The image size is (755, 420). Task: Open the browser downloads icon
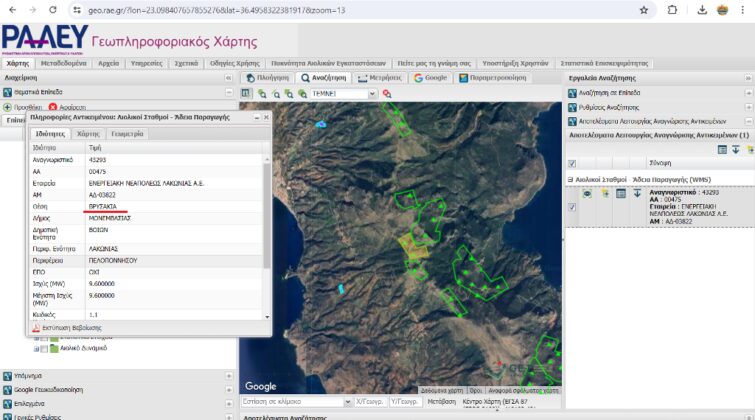702,10
